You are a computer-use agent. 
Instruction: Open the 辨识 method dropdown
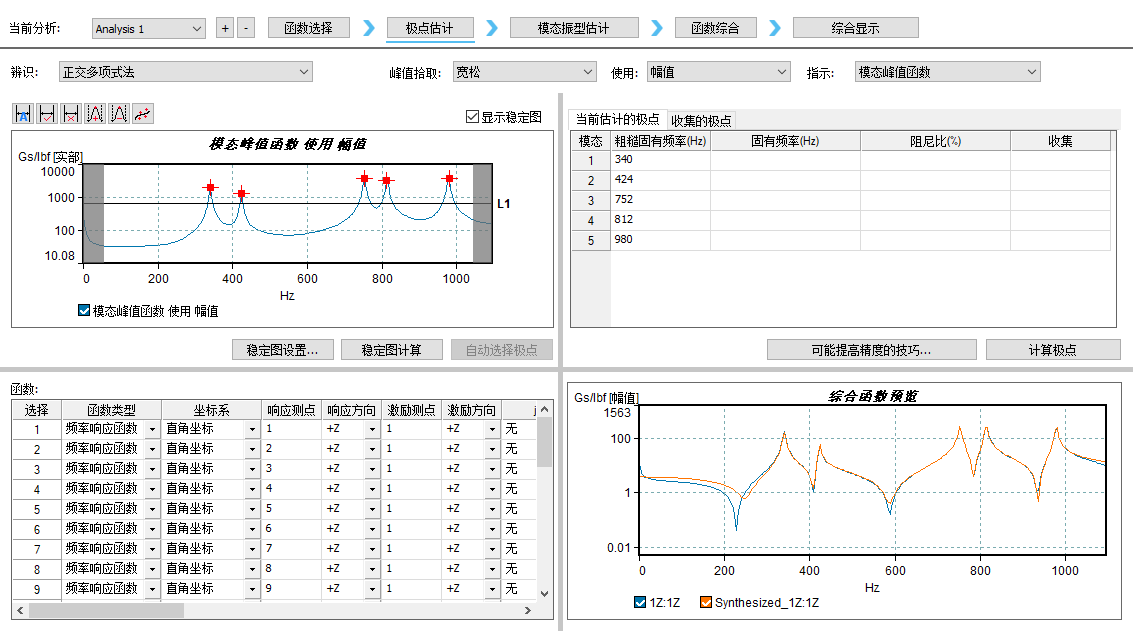coord(185,72)
